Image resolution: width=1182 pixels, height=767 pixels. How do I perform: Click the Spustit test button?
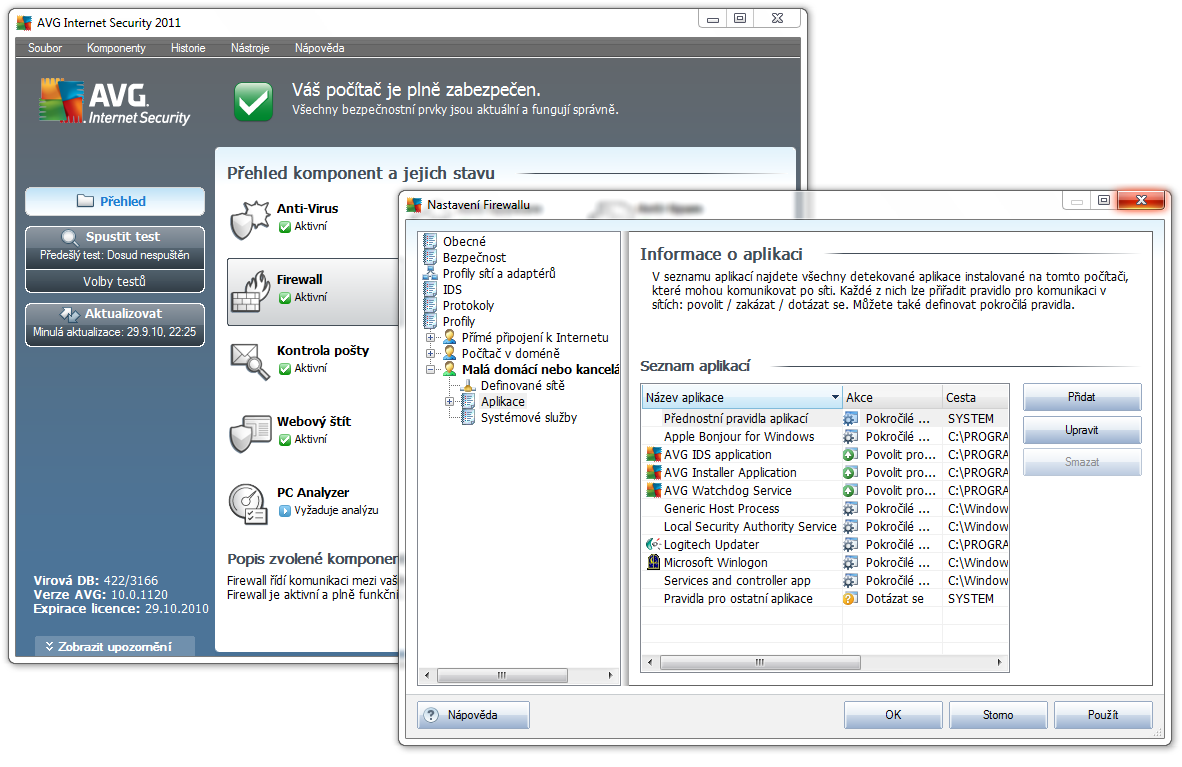115,245
